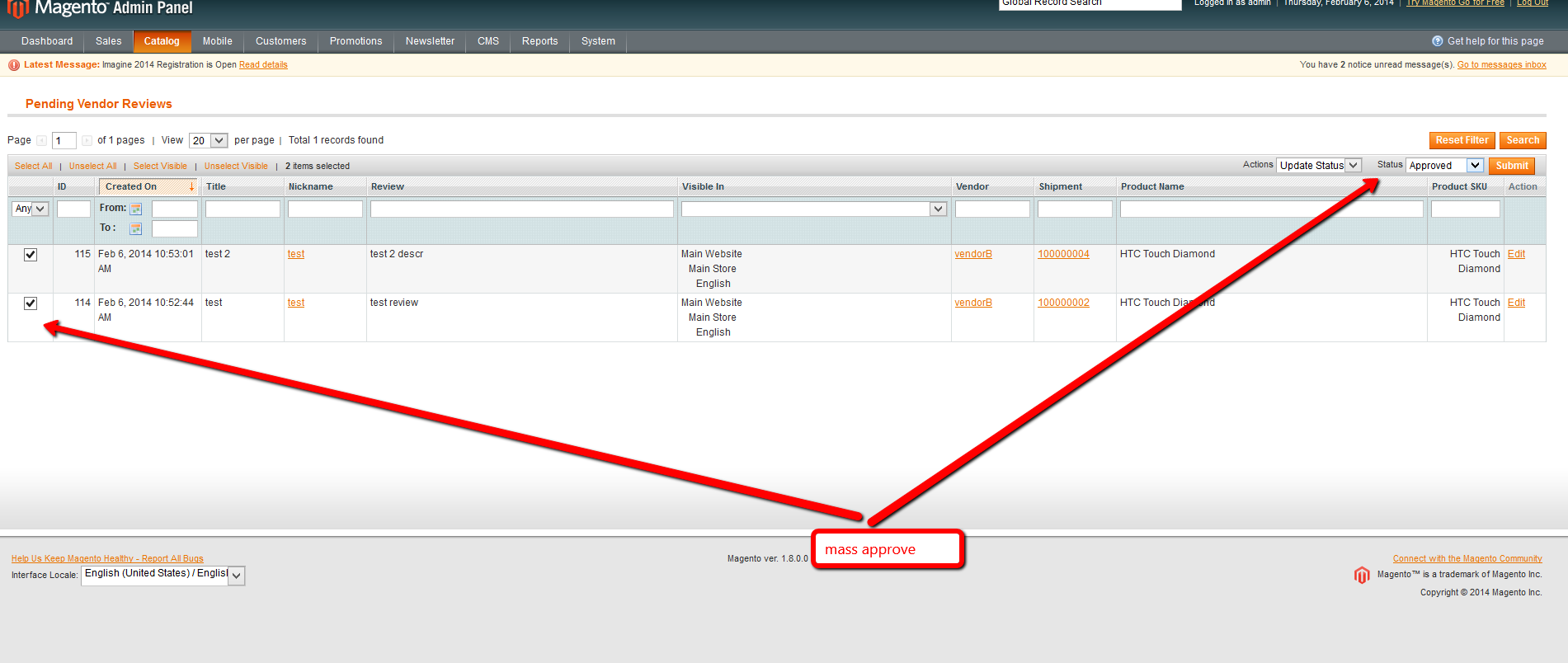
Task: Click the Reset Filter button
Action: [1462, 141]
